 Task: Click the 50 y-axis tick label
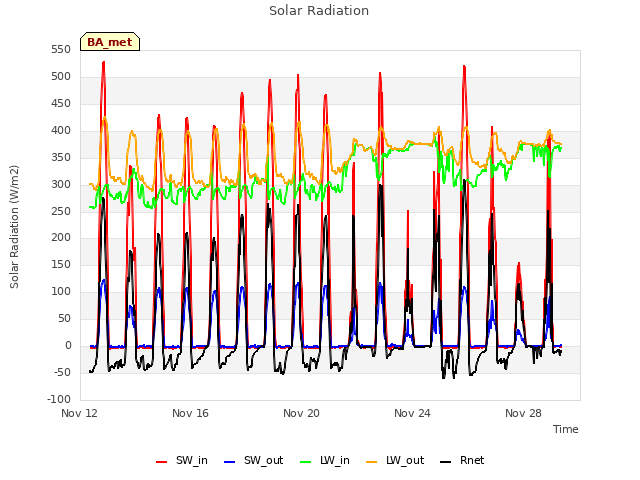click(x=64, y=318)
